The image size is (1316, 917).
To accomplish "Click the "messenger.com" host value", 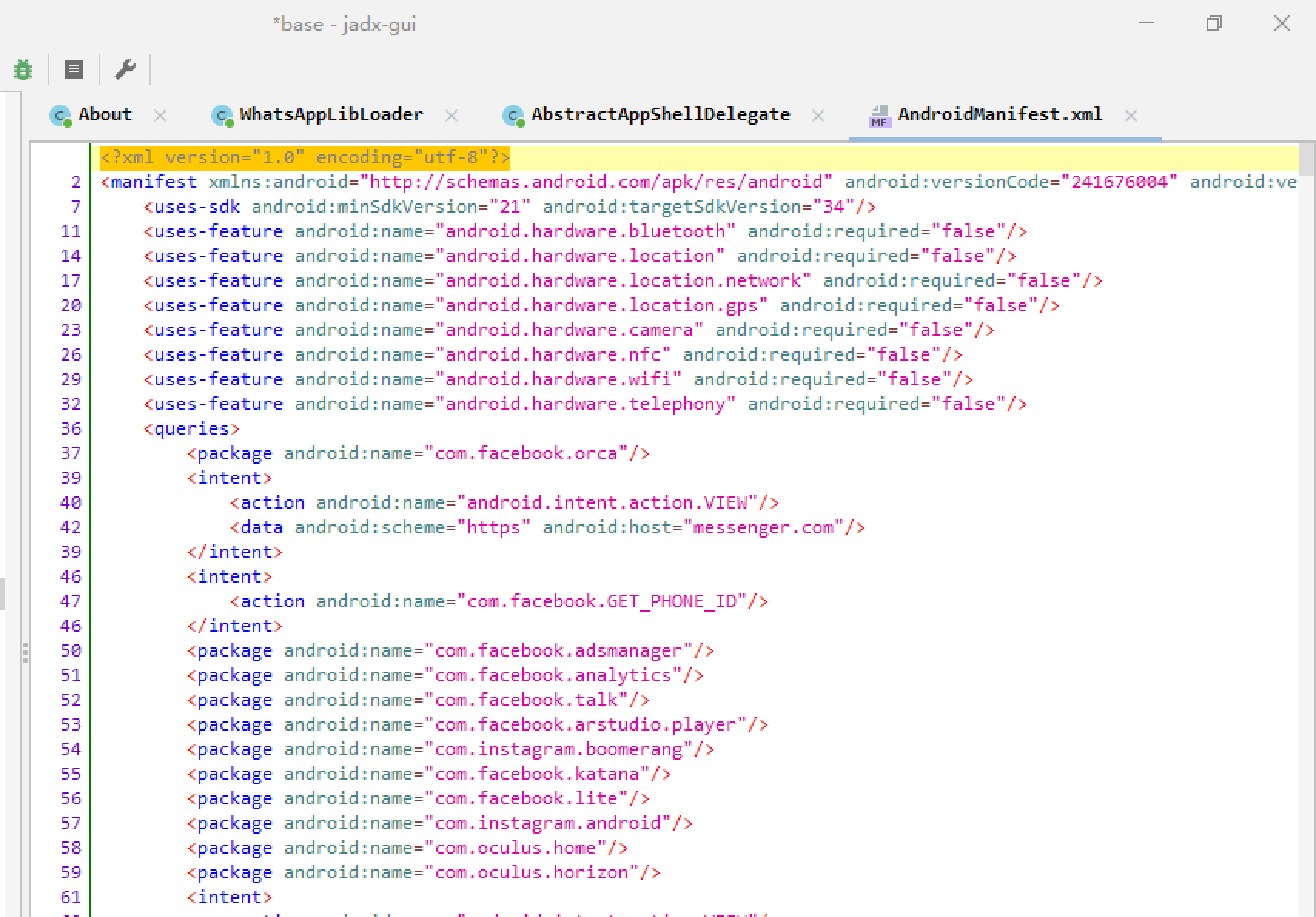I will click(763, 527).
